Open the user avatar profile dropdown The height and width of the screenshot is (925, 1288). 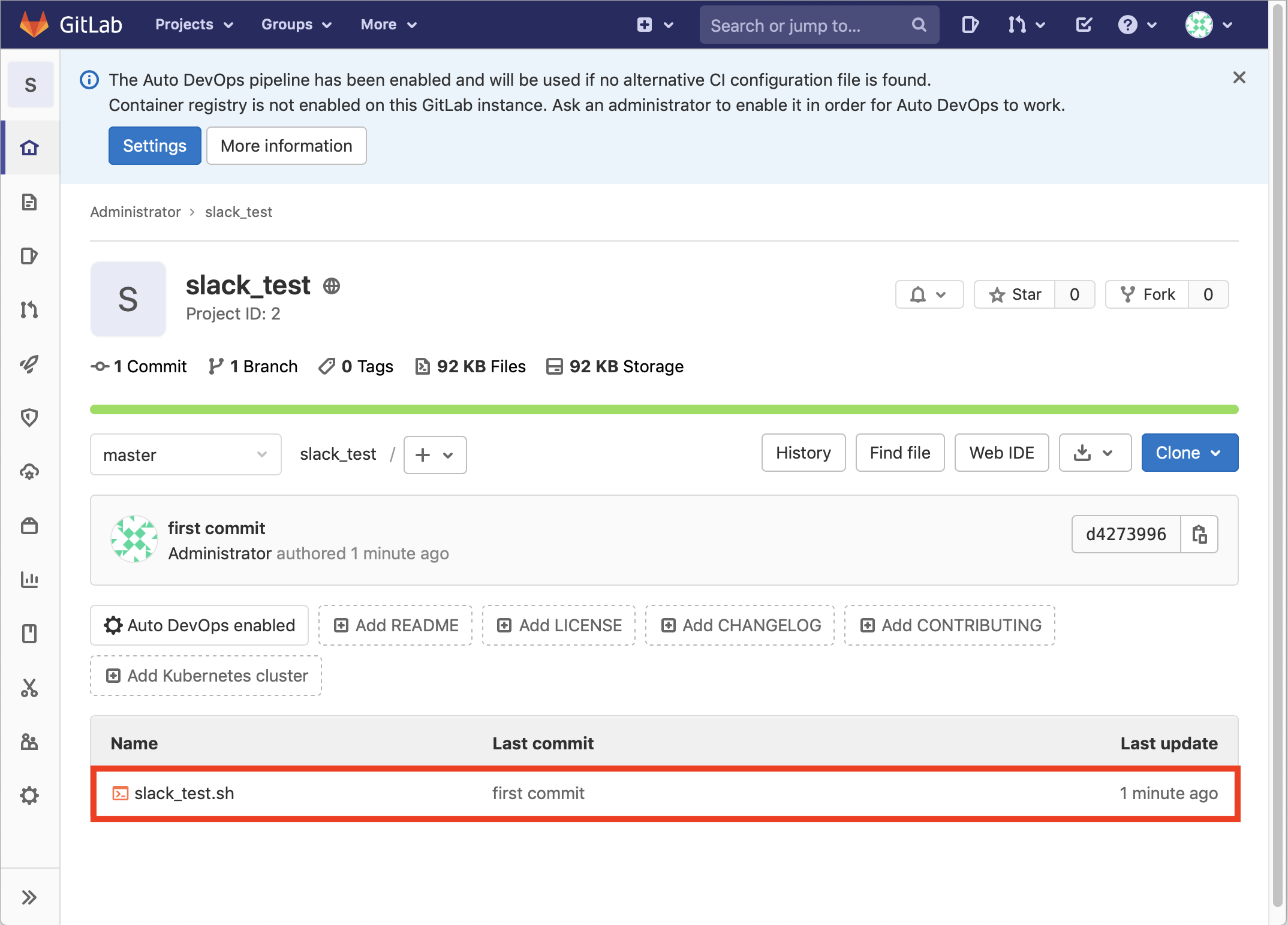1209,25
